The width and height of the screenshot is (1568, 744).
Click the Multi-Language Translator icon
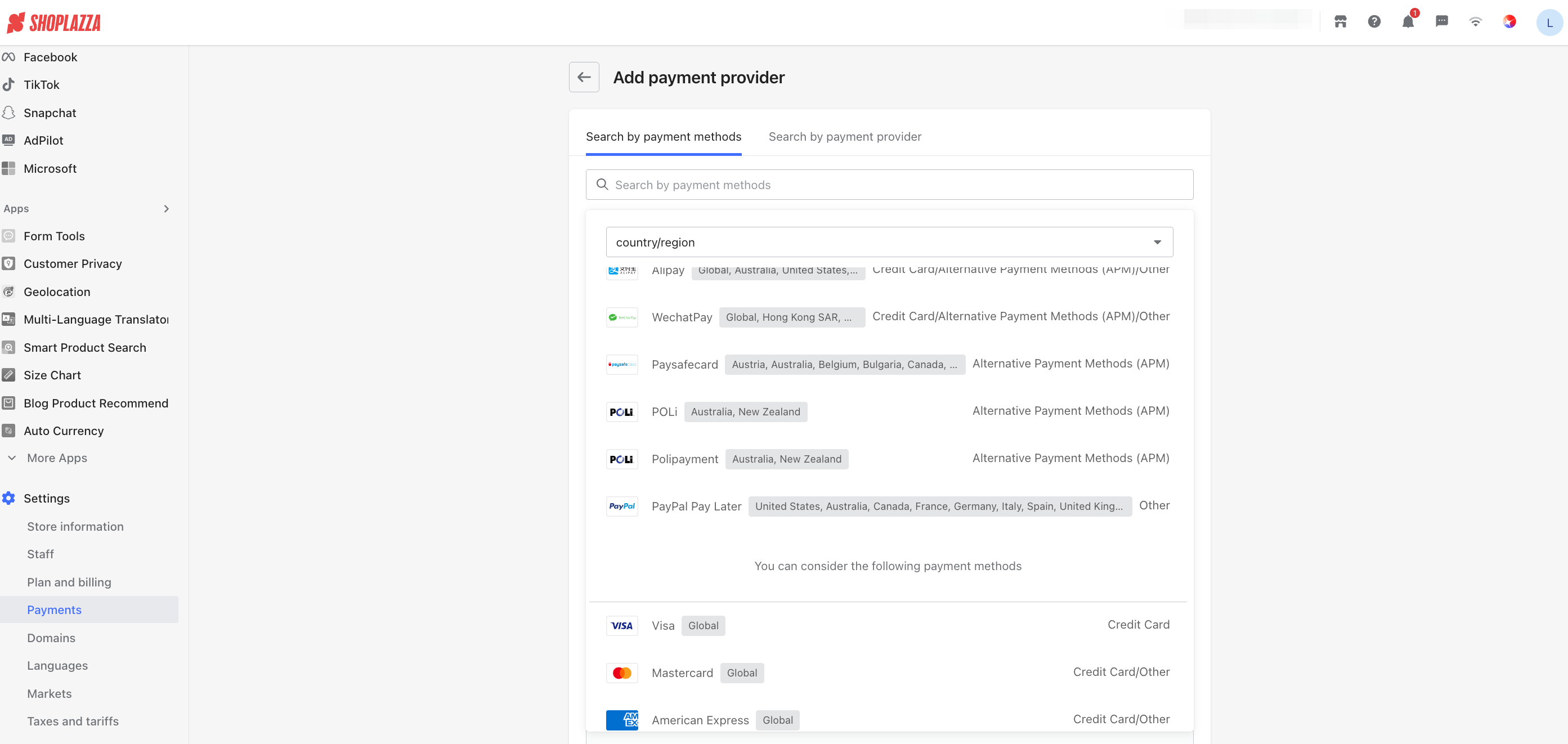coord(8,320)
